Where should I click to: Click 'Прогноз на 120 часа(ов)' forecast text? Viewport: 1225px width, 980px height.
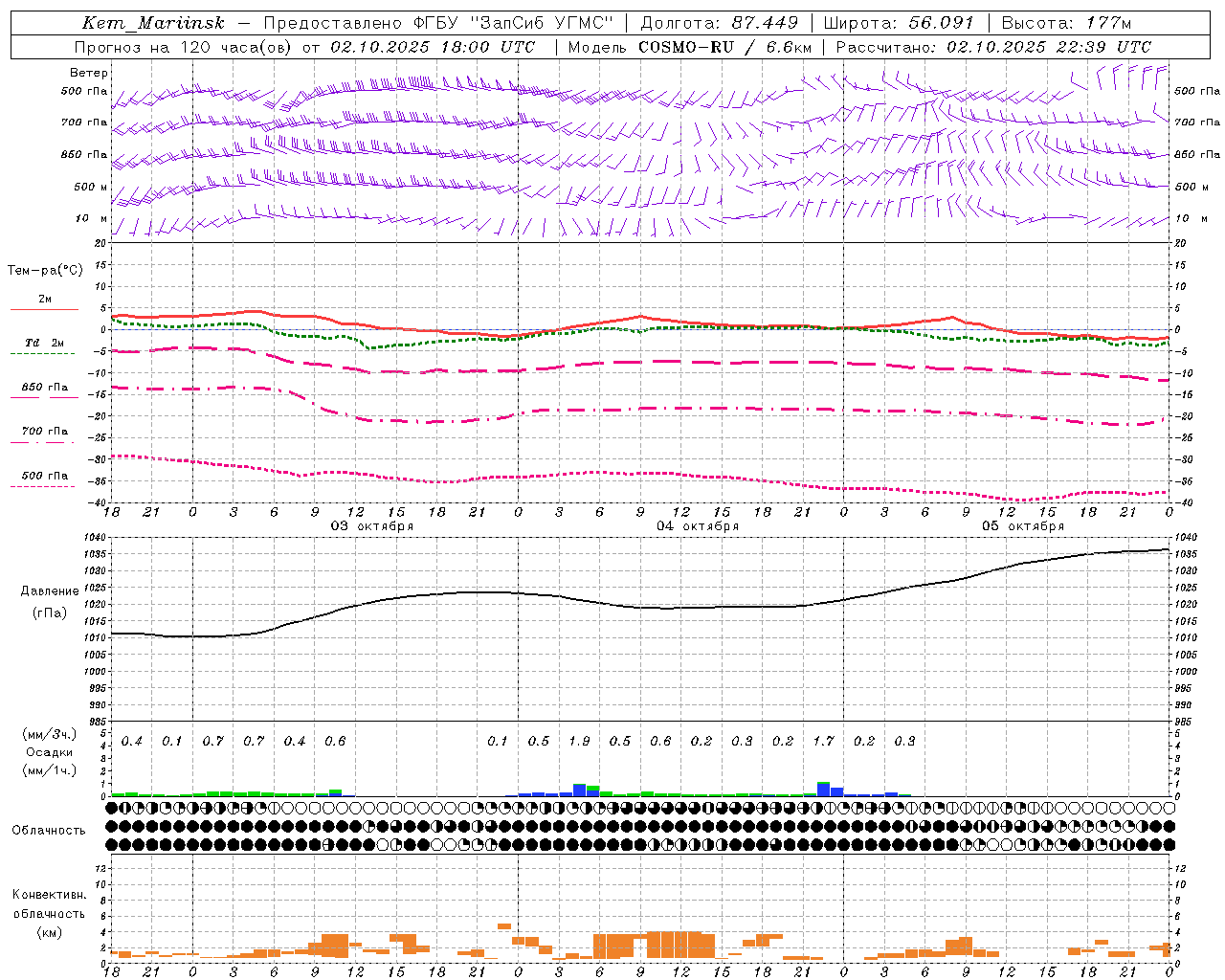(184, 46)
